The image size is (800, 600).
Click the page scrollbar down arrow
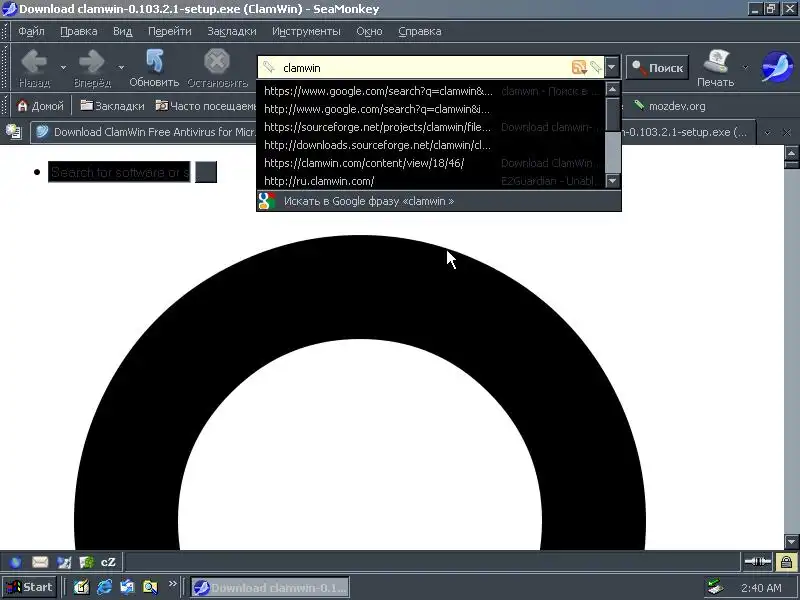791,542
